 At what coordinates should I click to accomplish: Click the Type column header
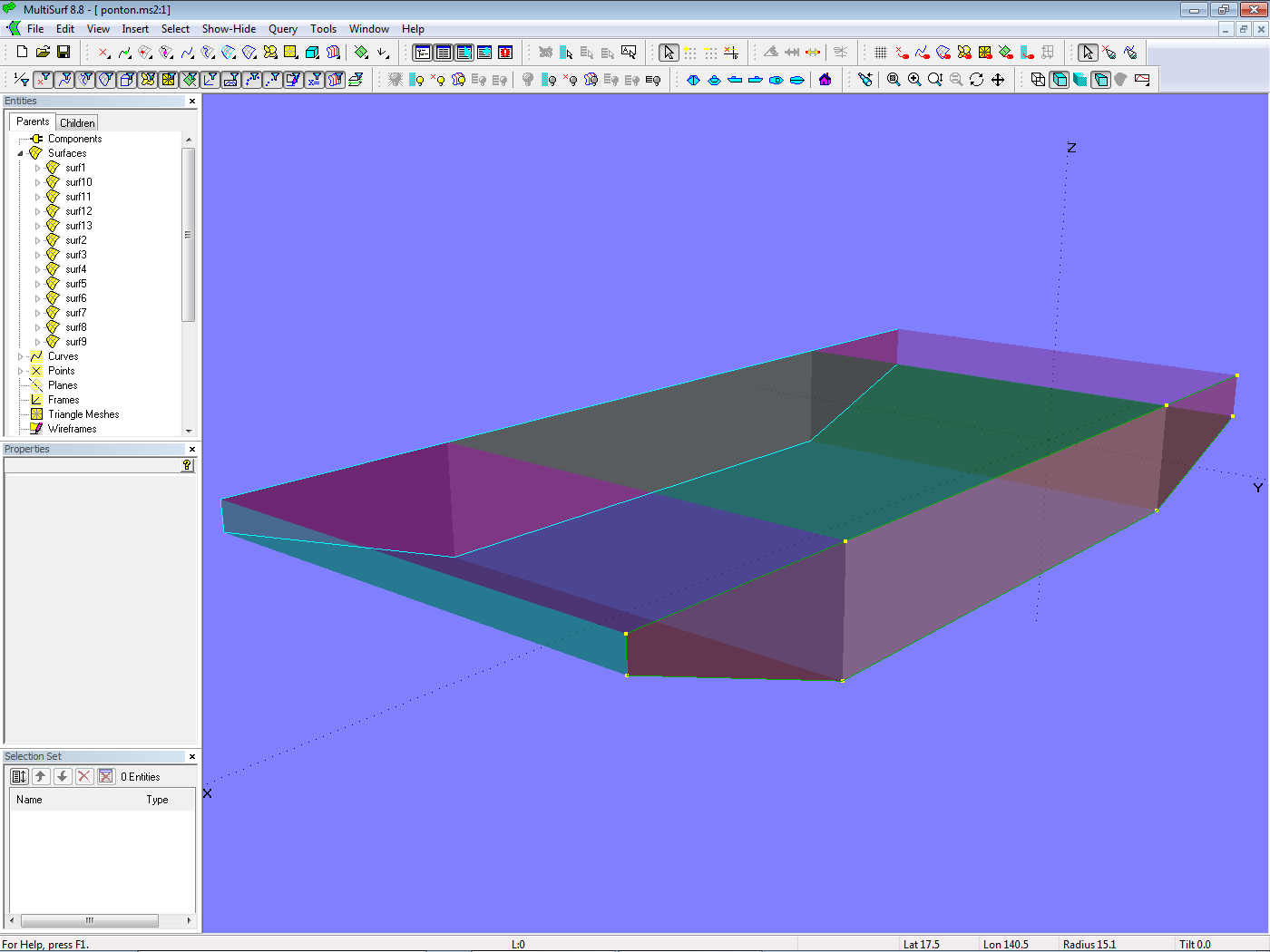157,800
